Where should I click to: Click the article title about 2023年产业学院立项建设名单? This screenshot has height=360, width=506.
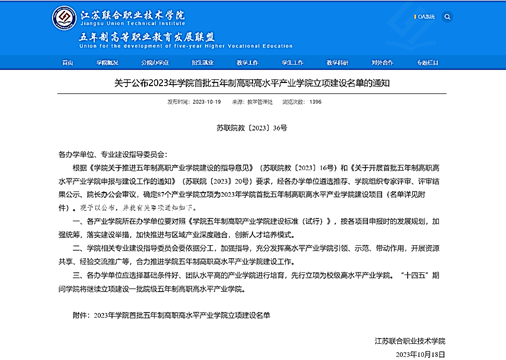click(x=252, y=83)
